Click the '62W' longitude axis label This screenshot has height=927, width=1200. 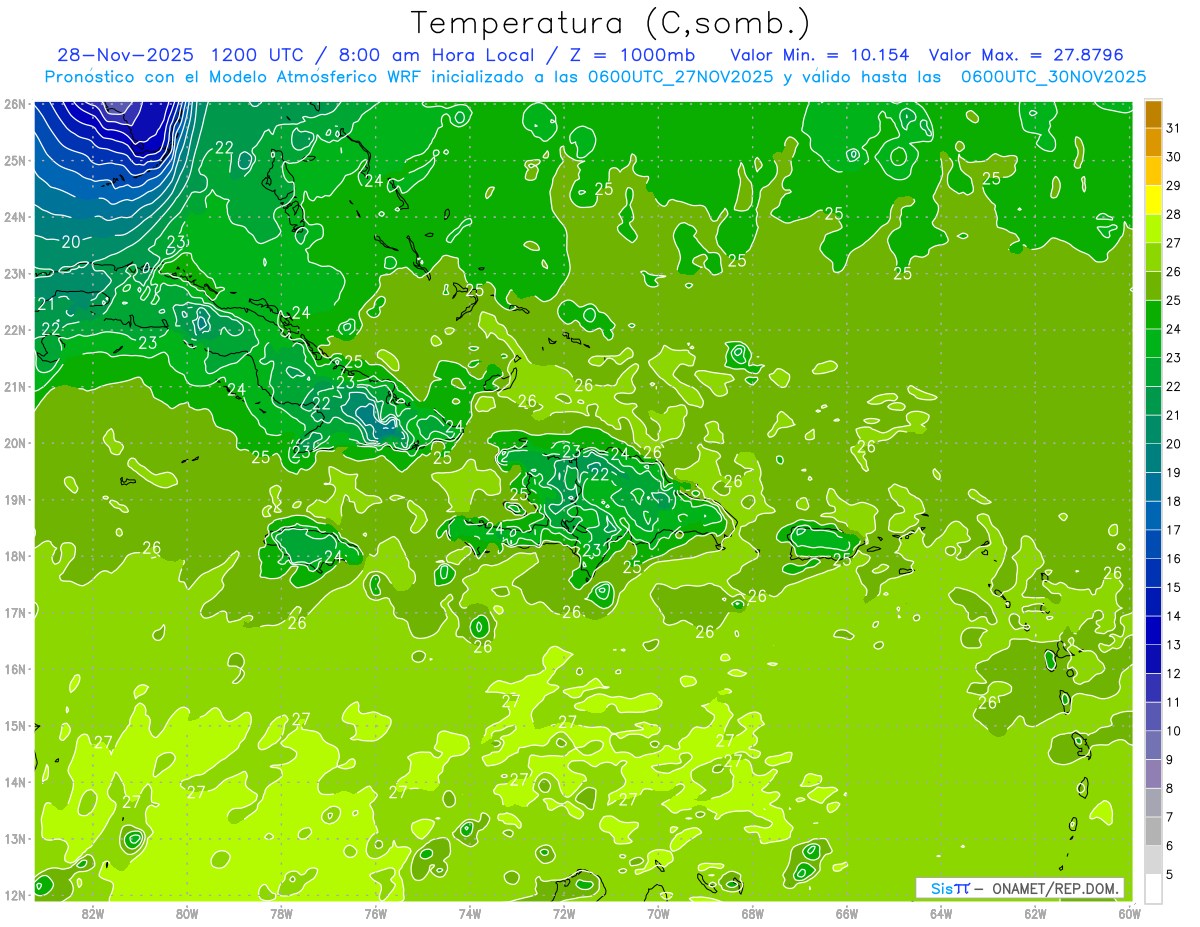pyautogui.click(x=1035, y=913)
